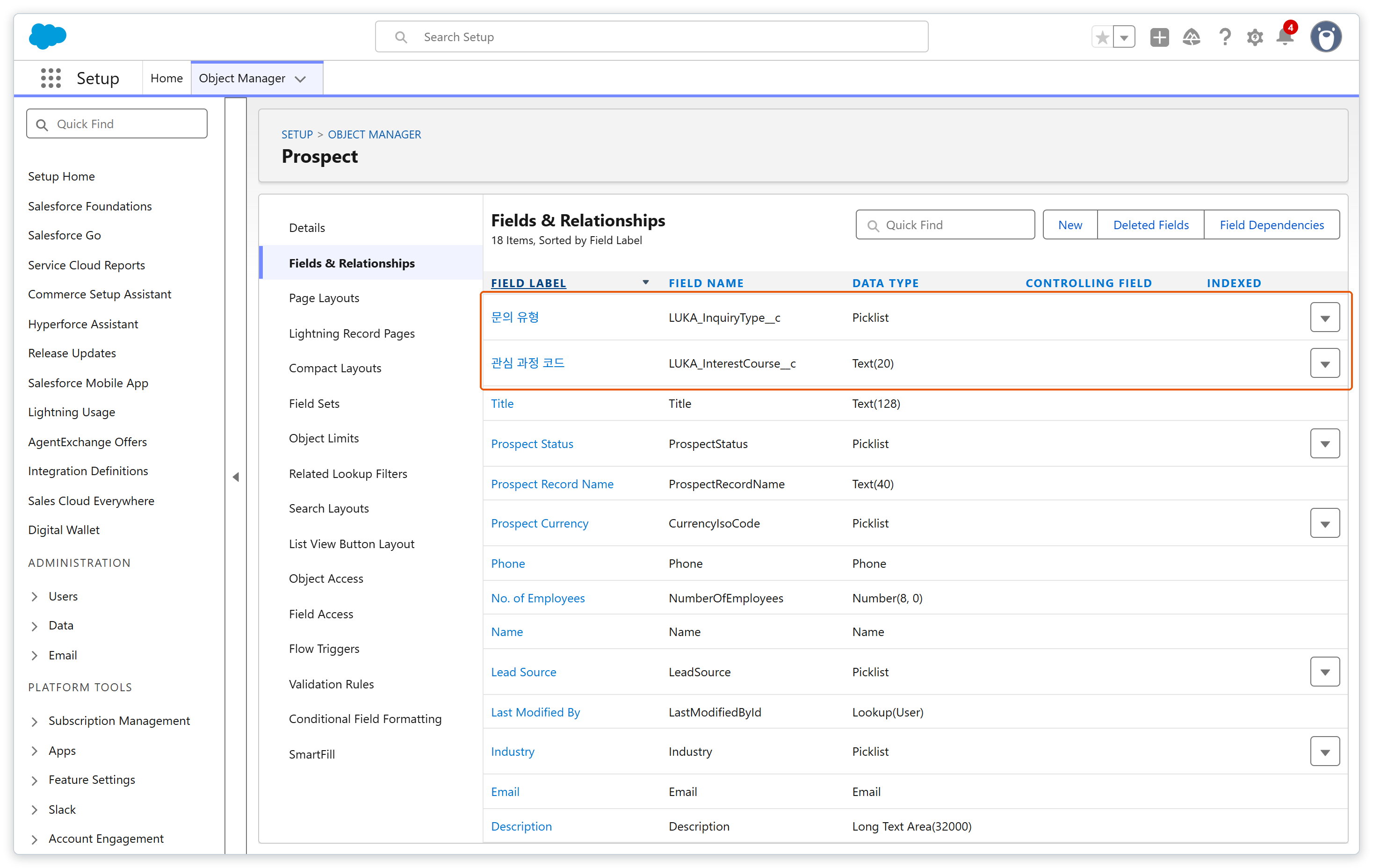Image resolution: width=1373 pixels, height=868 pixels.
Task: Expand the Data section
Action: click(x=35, y=626)
